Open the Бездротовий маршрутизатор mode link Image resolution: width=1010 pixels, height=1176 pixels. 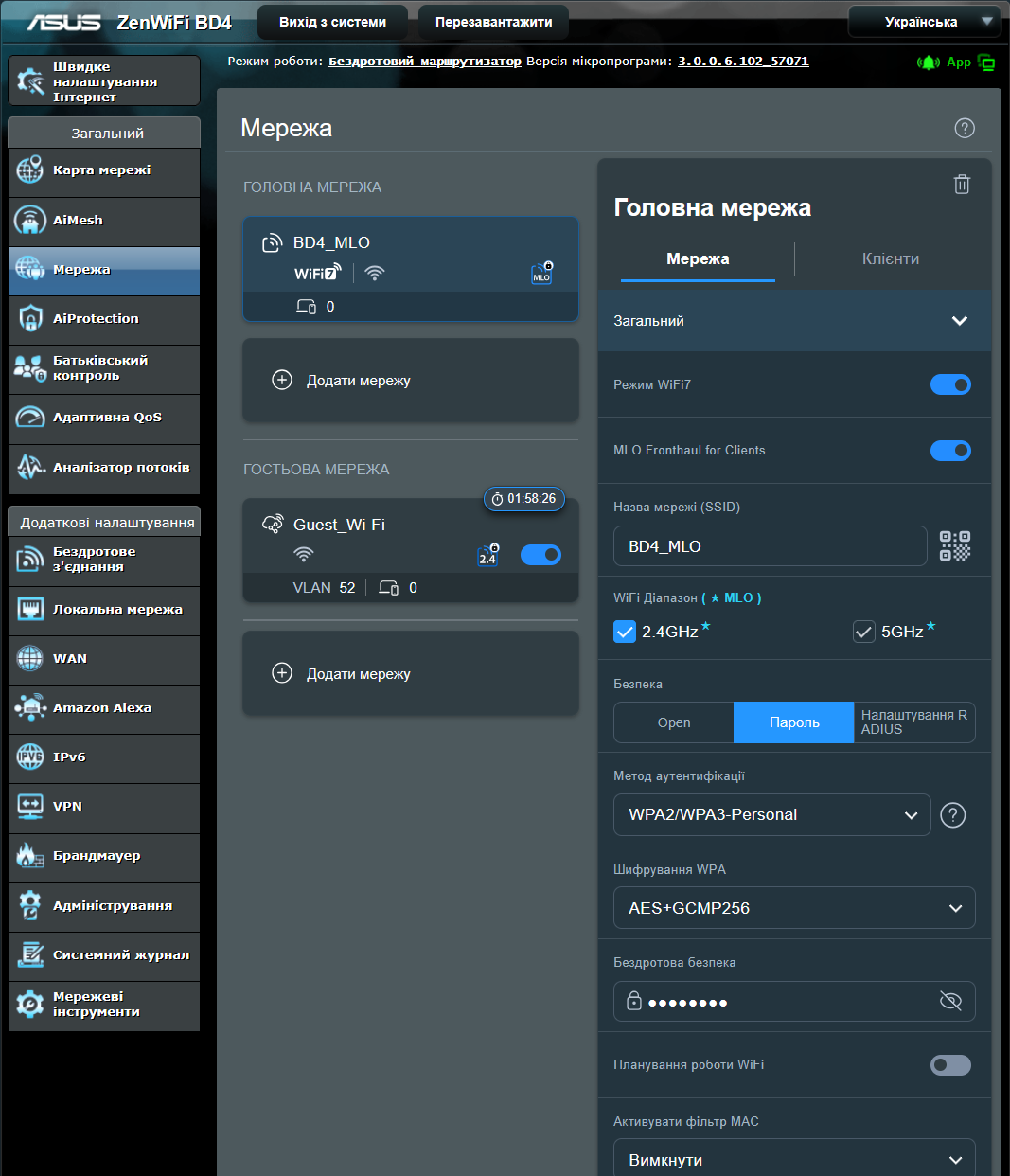[425, 62]
